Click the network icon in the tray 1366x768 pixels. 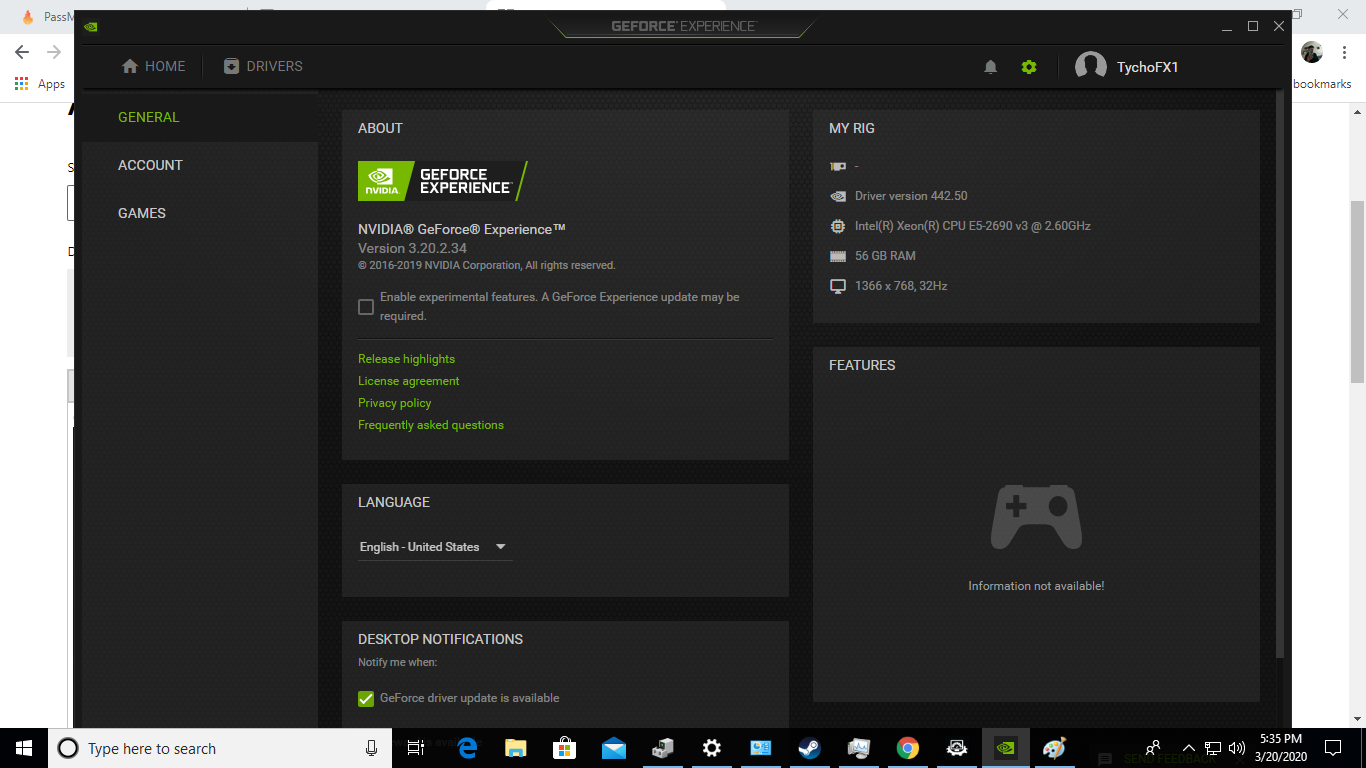(1213, 748)
